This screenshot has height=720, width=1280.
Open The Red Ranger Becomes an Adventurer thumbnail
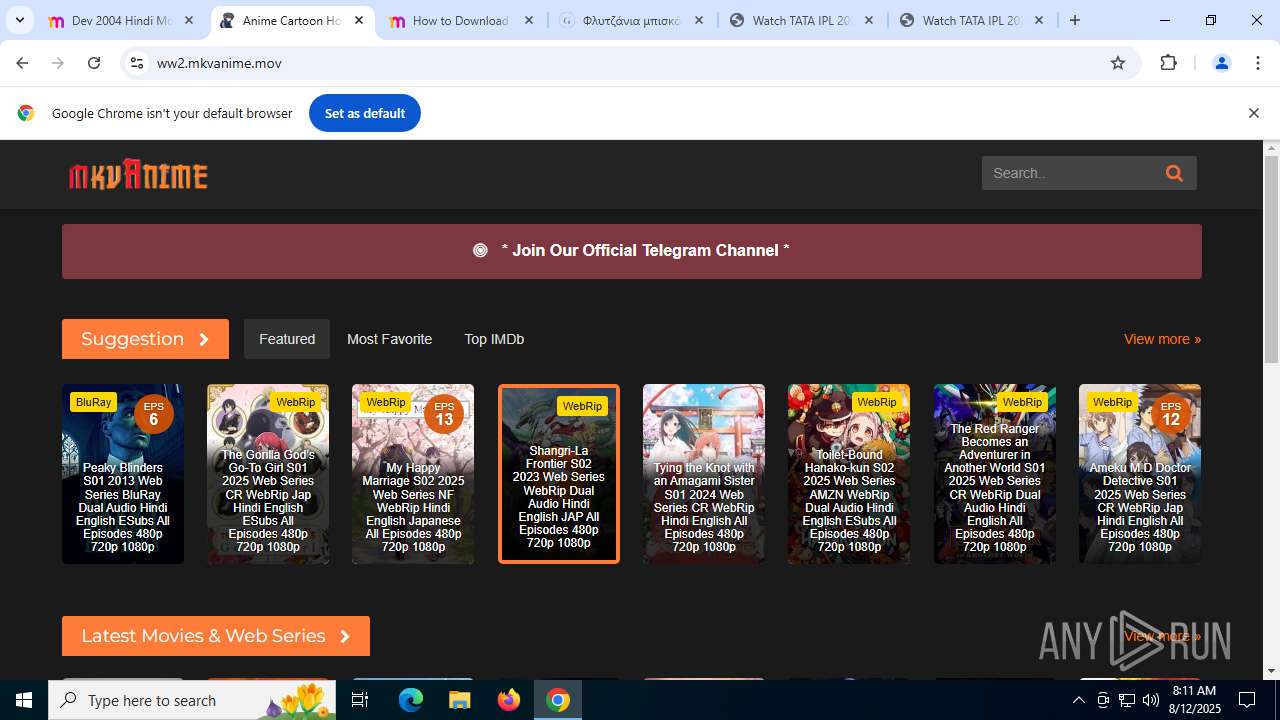995,474
